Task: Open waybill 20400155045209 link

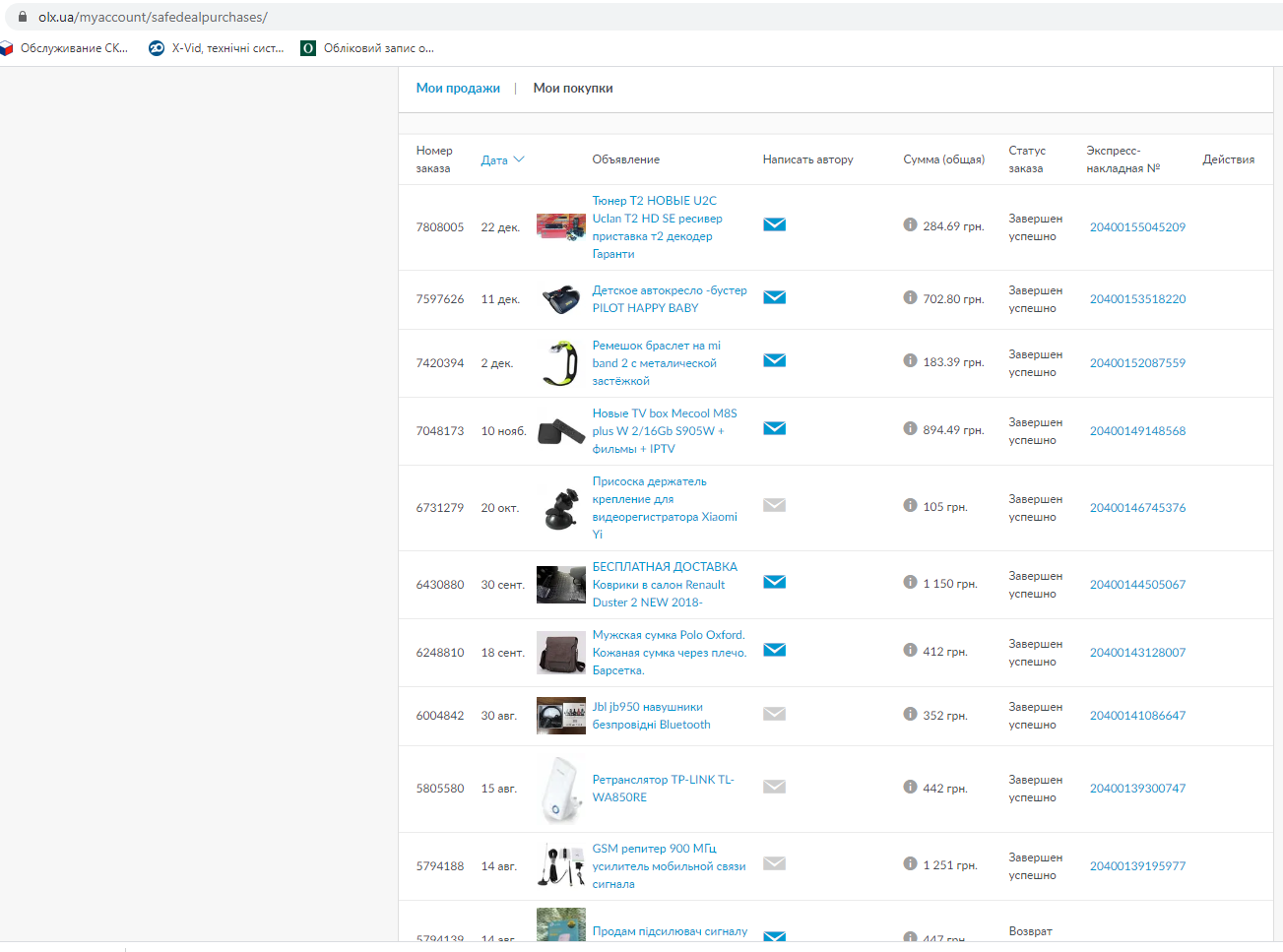Action: 1137,227
